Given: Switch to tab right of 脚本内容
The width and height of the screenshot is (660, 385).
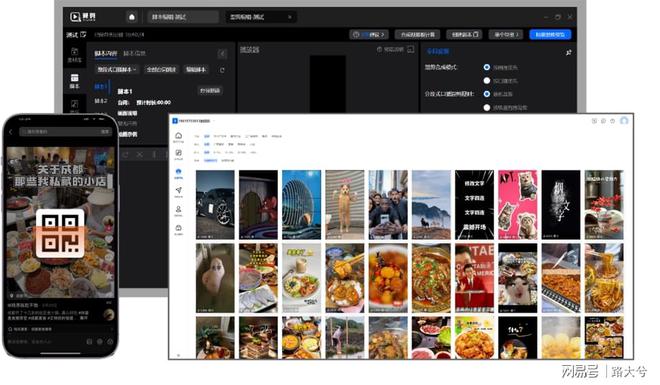Looking at the screenshot, I should [x=134, y=53].
